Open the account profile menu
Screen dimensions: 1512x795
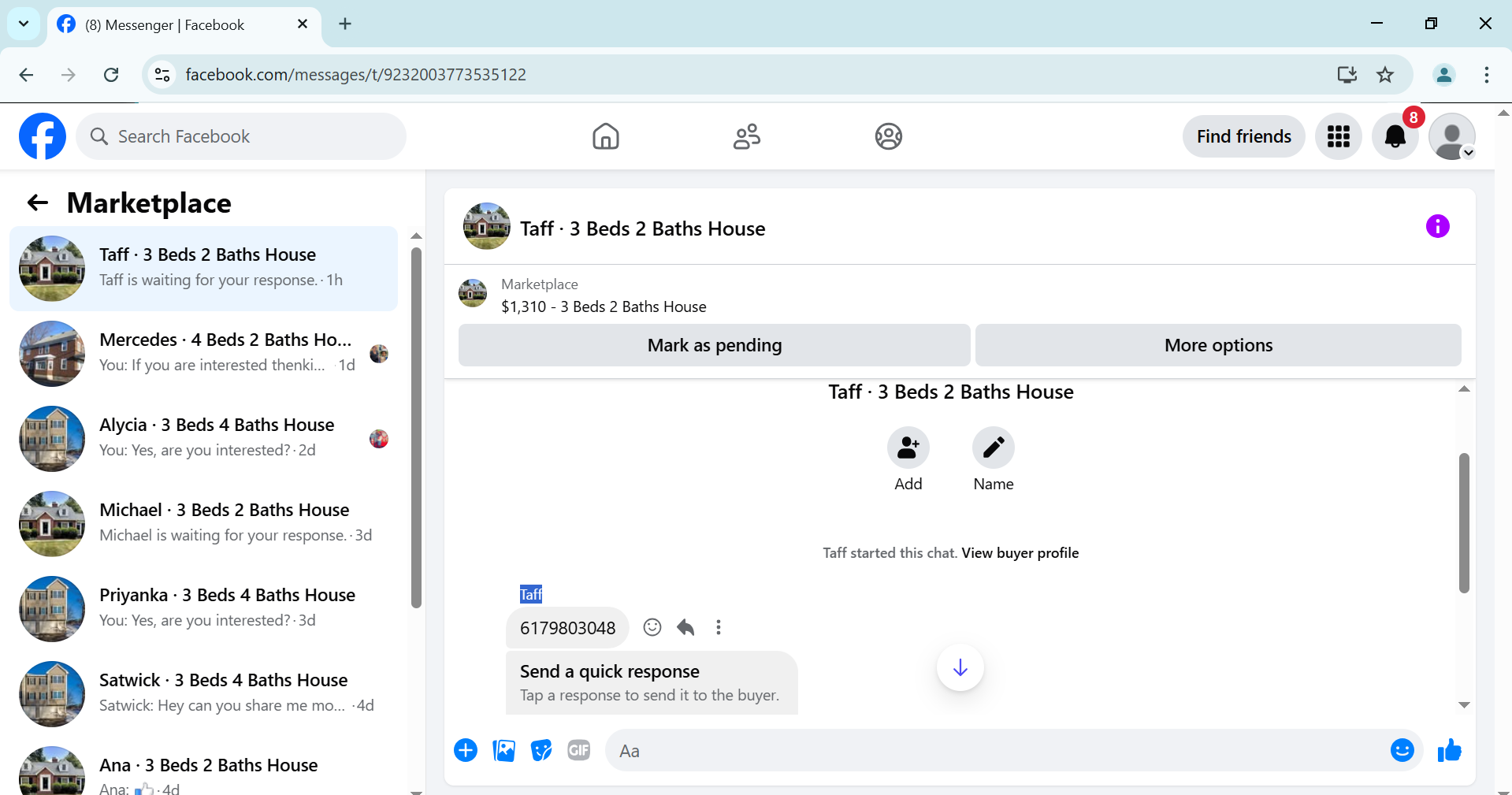(1451, 136)
